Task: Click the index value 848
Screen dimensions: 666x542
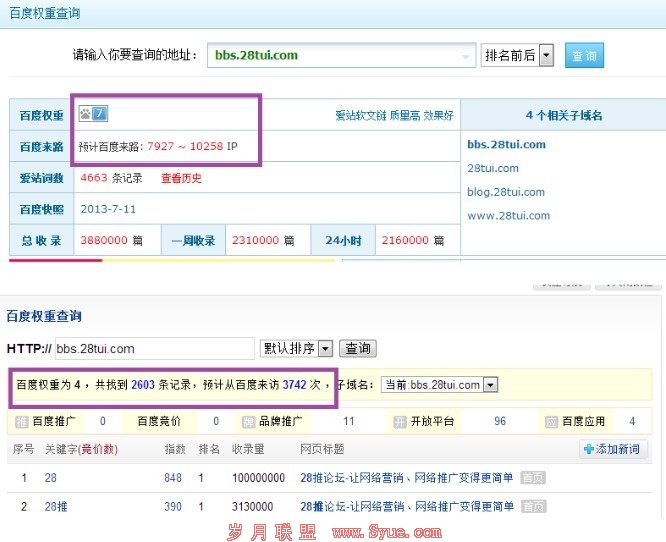Action: [x=173, y=478]
